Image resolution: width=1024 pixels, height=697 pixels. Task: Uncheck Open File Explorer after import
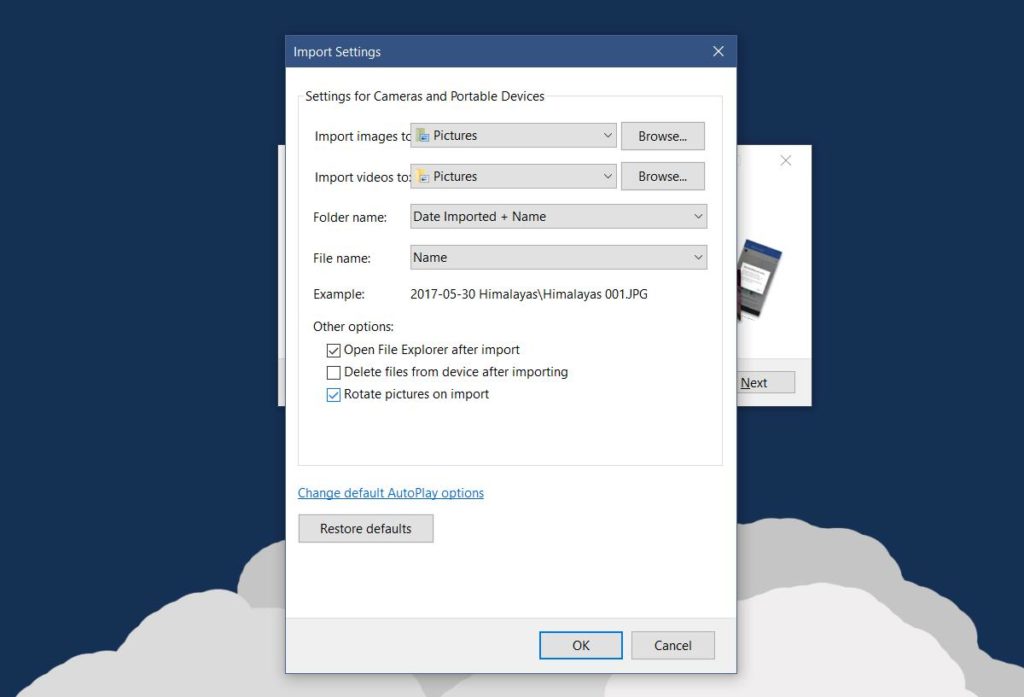[x=334, y=350]
